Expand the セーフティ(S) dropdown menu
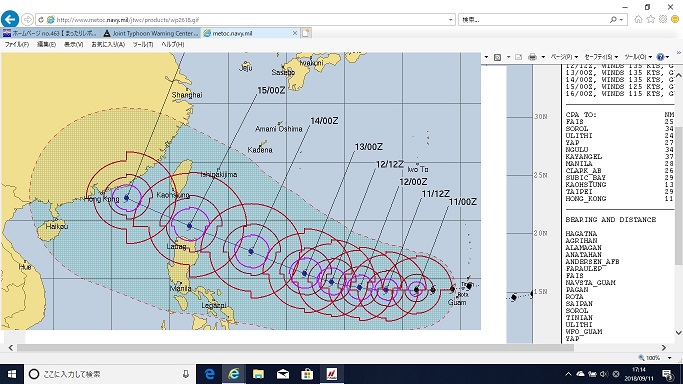The width and height of the screenshot is (683, 384). tap(601, 57)
